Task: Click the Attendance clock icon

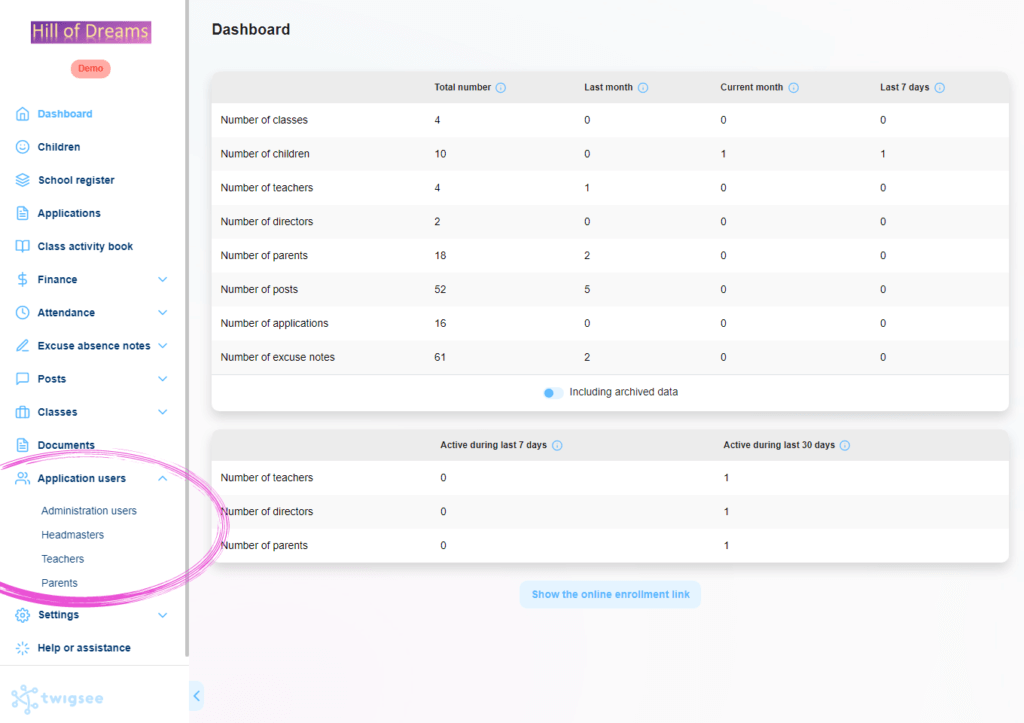Action: pos(22,312)
